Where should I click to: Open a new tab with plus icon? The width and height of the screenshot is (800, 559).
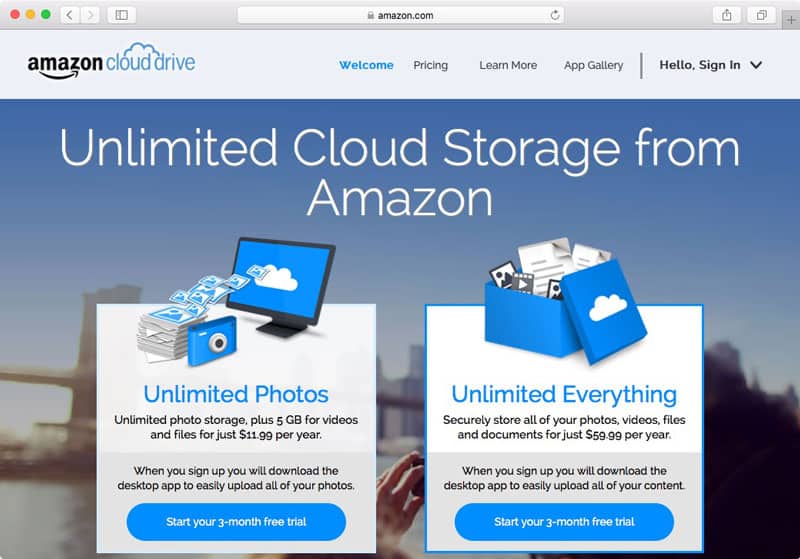(x=791, y=20)
